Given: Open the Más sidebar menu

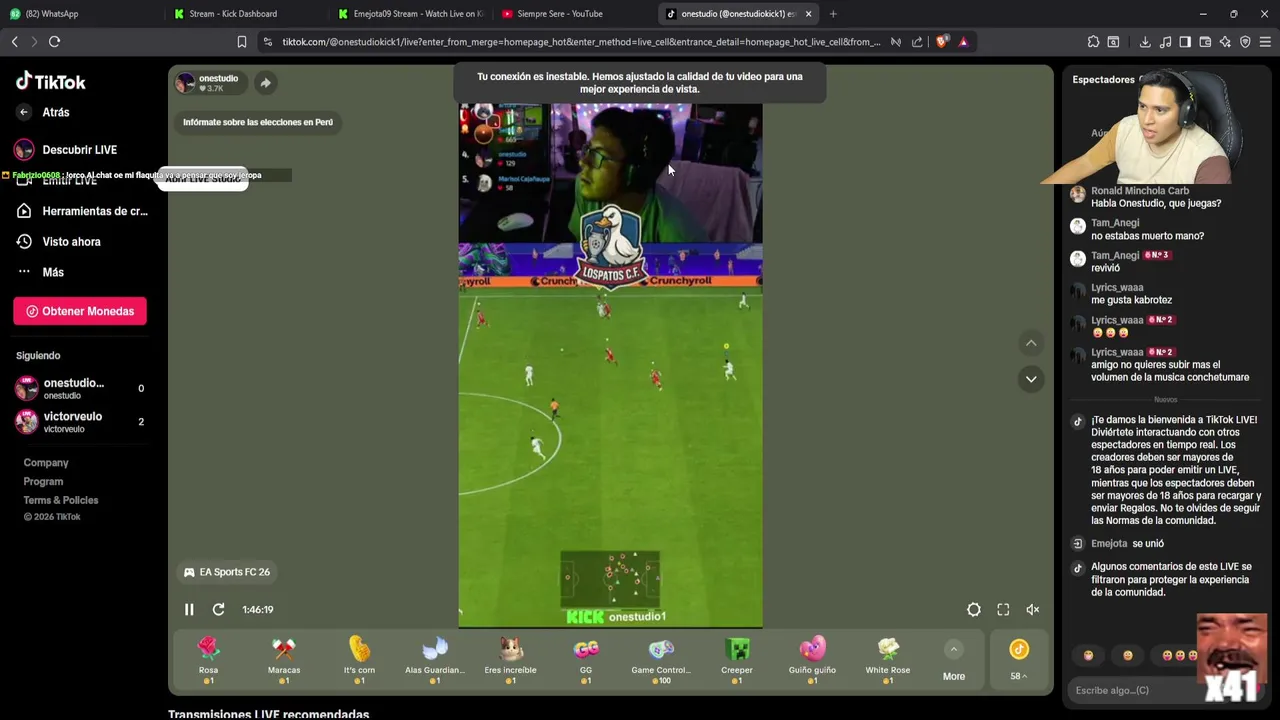Looking at the screenshot, I should coord(40,272).
